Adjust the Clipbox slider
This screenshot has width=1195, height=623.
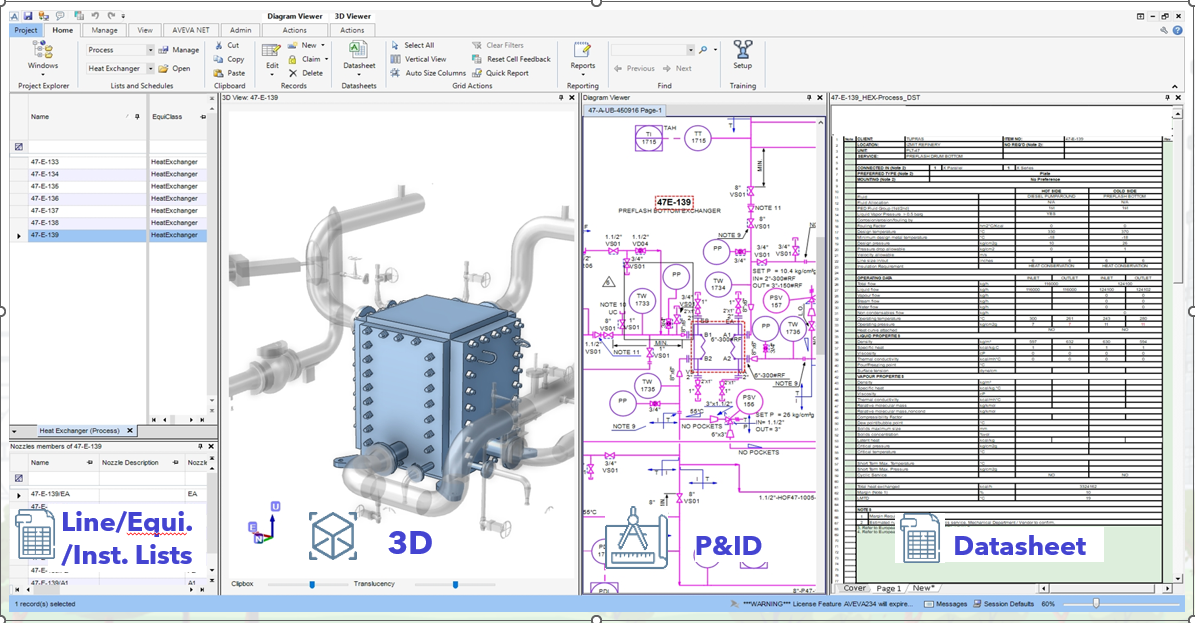(312, 584)
